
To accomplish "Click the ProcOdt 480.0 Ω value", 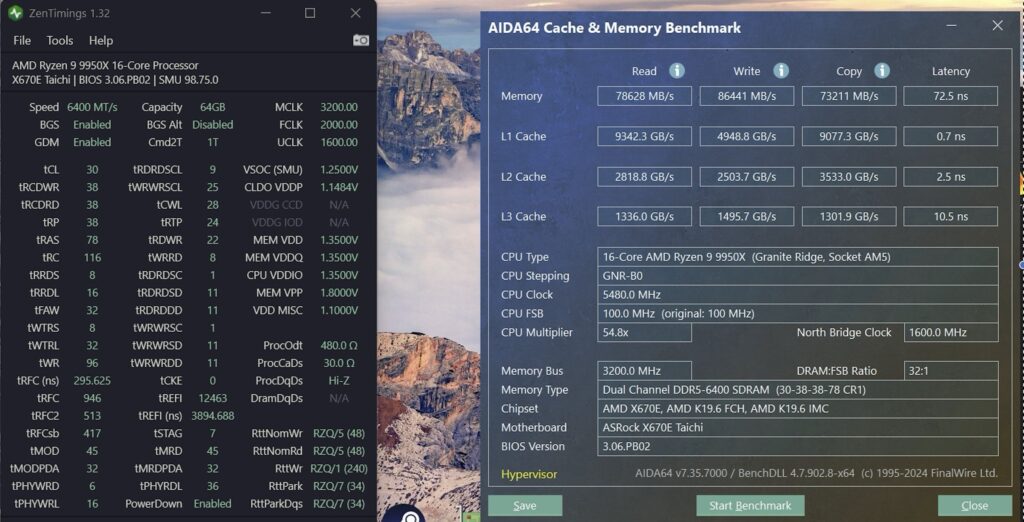I will pos(338,346).
